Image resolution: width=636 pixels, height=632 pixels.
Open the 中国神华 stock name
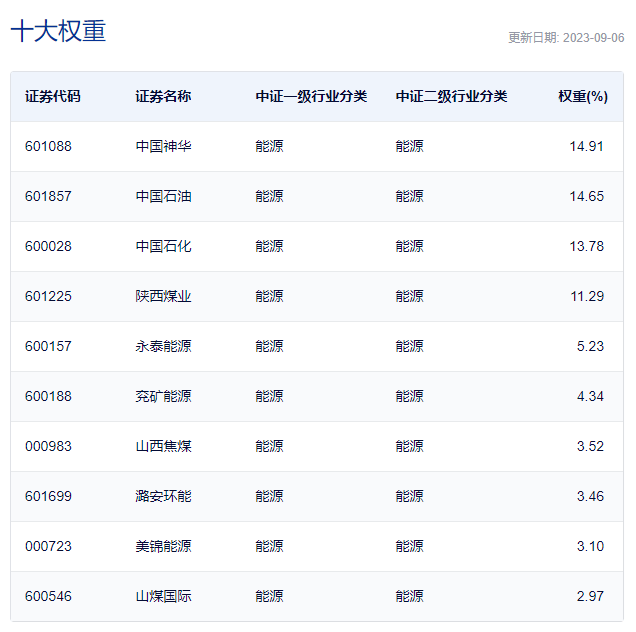point(163,146)
